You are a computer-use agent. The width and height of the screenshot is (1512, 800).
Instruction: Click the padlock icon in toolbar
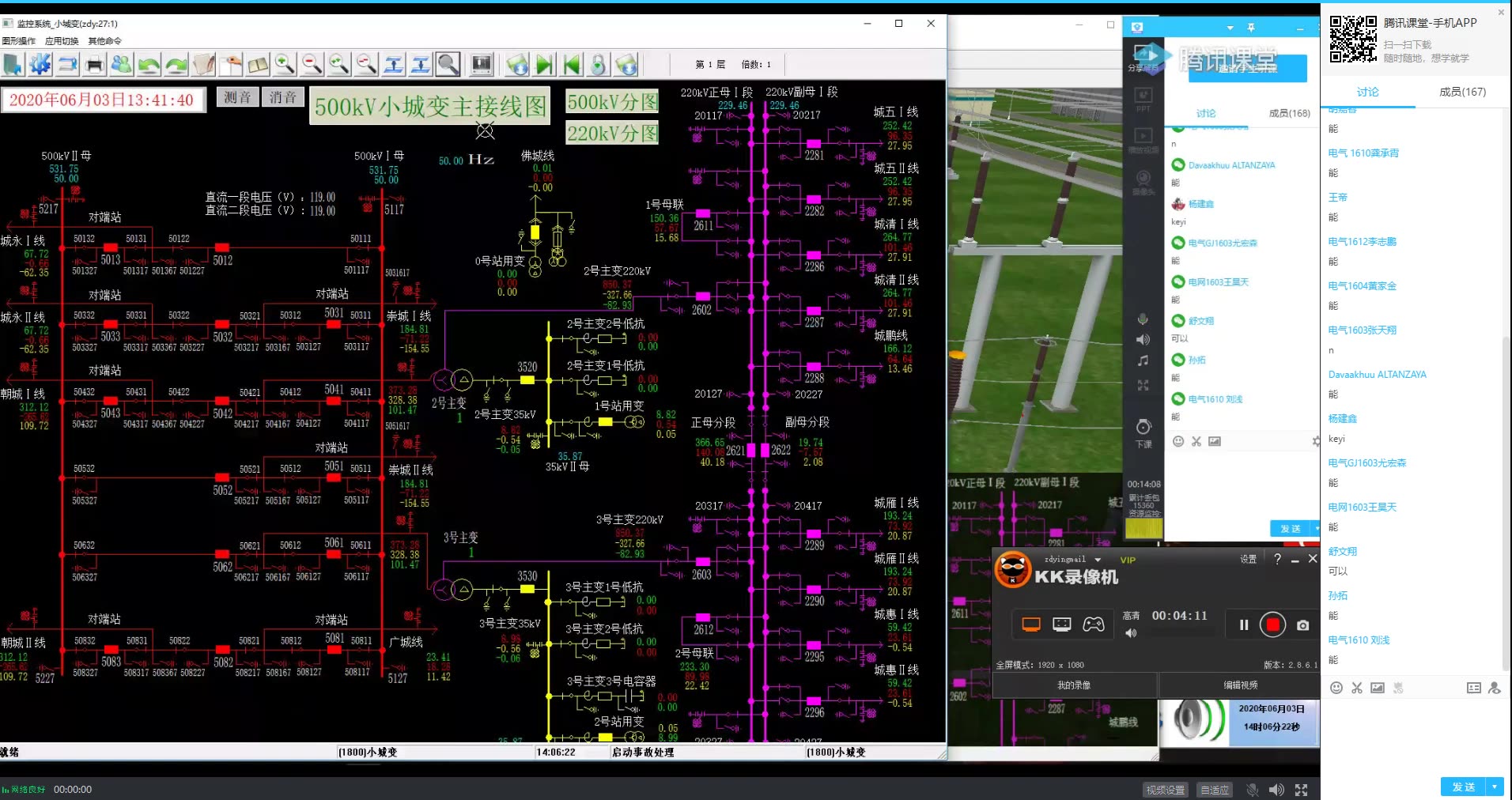click(599, 65)
